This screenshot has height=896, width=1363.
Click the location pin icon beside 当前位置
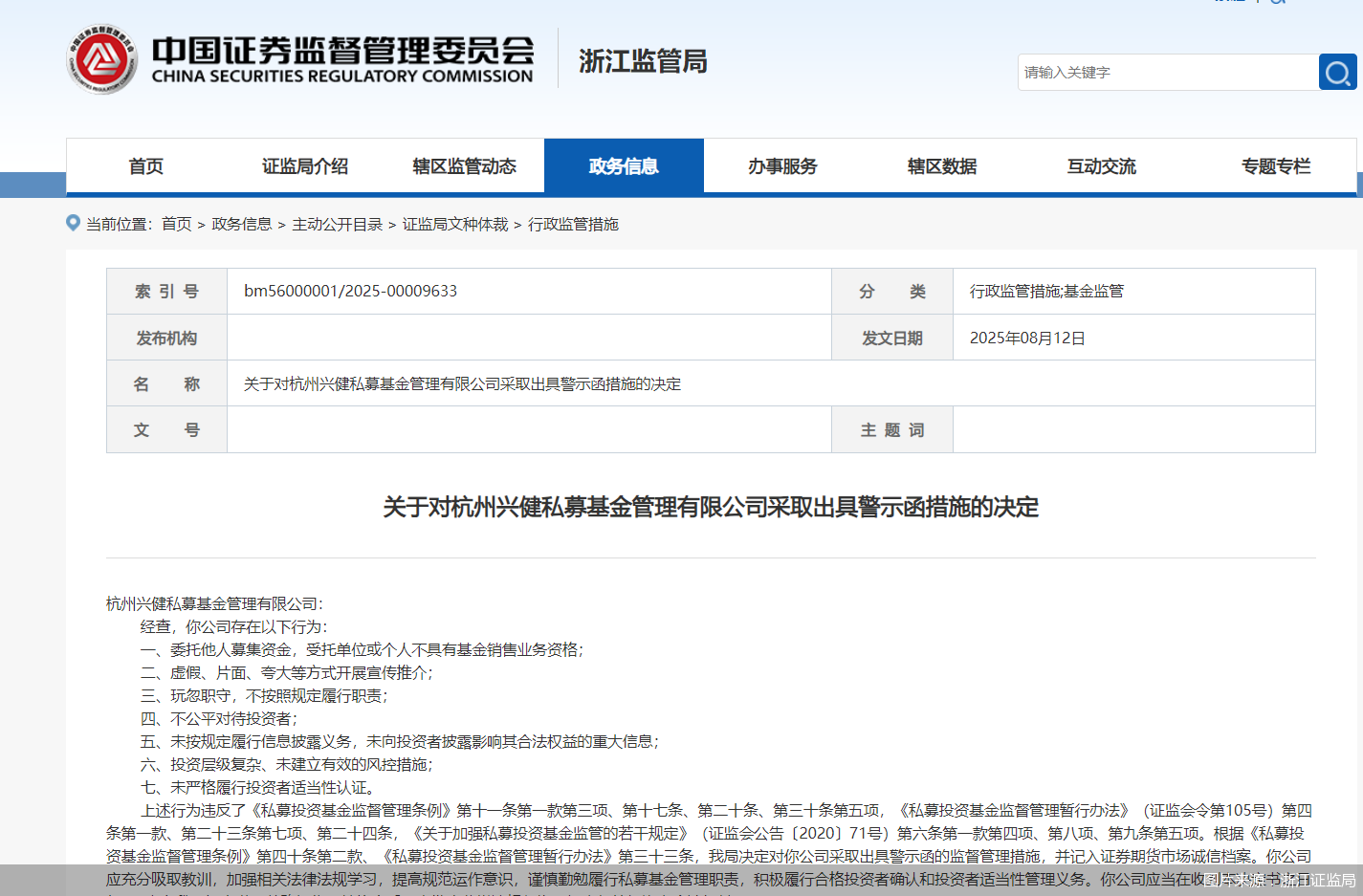tap(73, 223)
